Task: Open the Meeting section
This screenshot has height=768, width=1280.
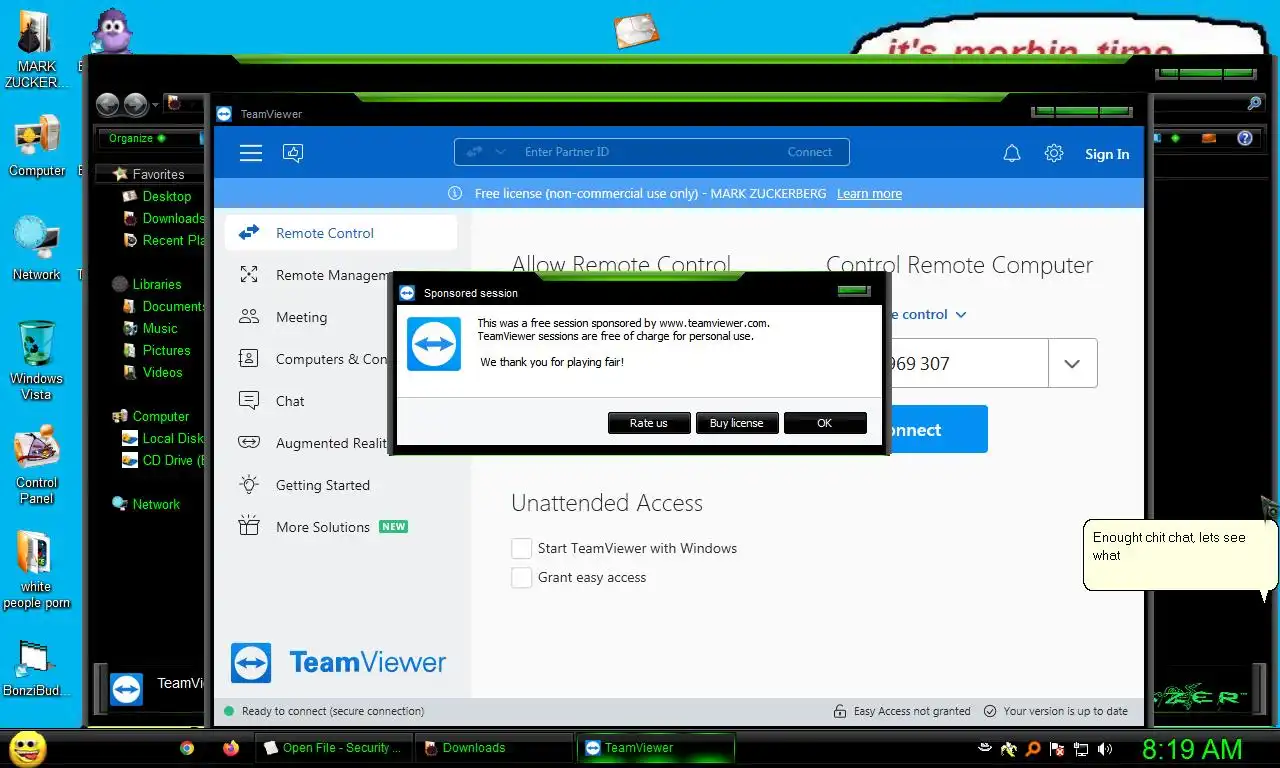Action: point(301,317)
